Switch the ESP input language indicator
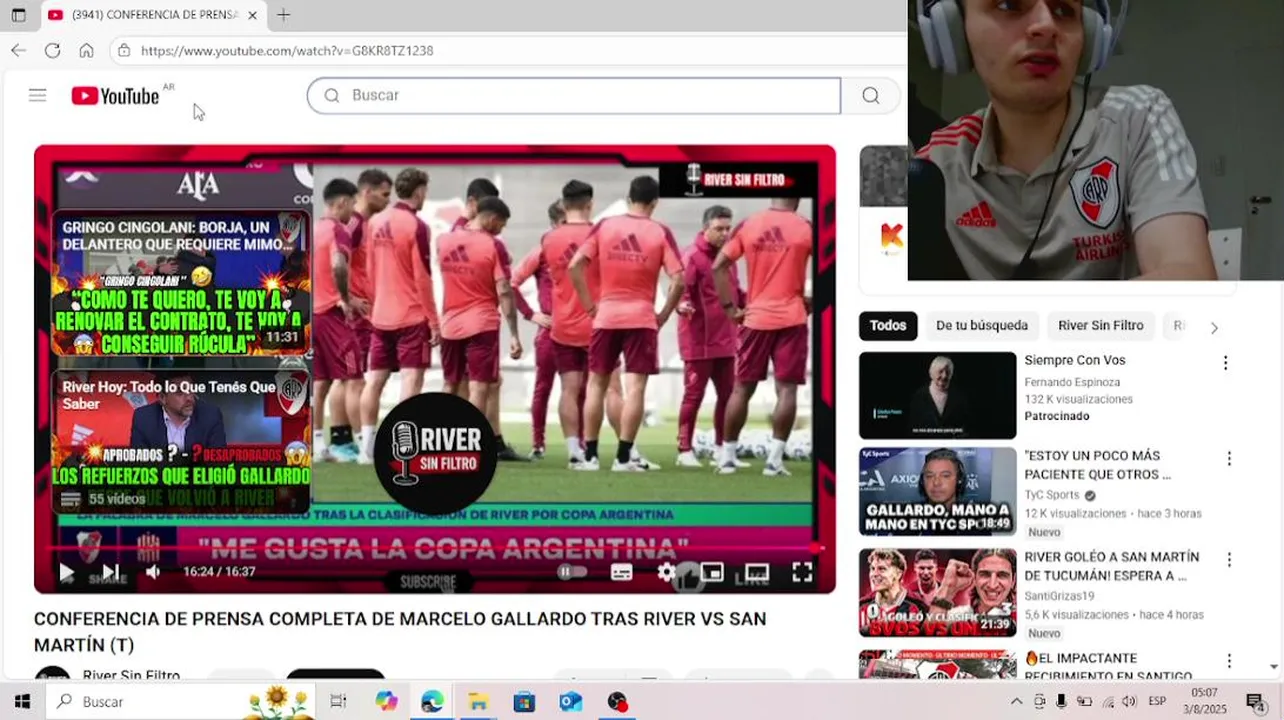Viewport: 1284px width, 720px height. pyautogui.click(x=1157, y=702)
